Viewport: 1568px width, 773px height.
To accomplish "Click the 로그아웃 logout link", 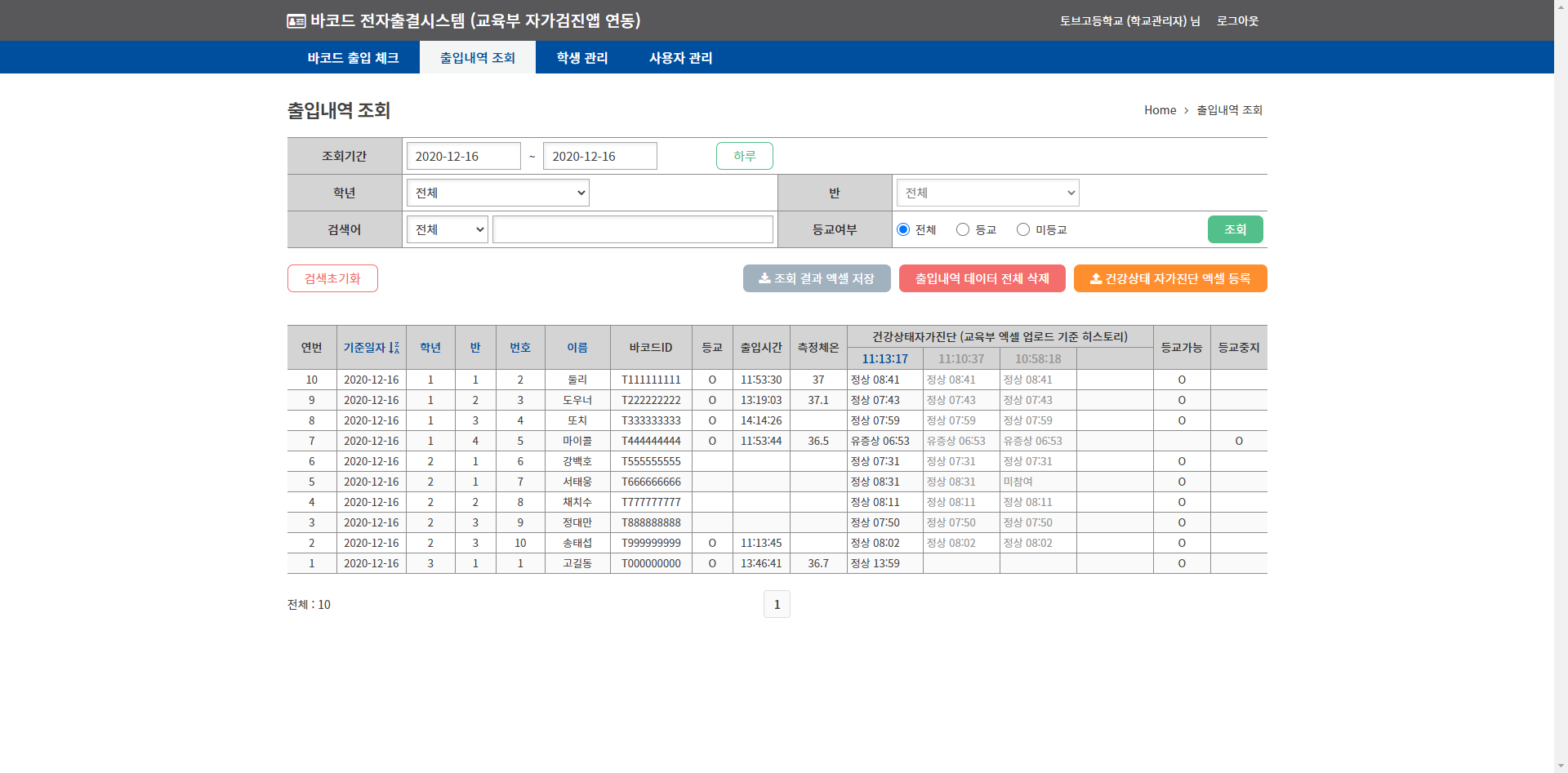I will click(1237, 21).
